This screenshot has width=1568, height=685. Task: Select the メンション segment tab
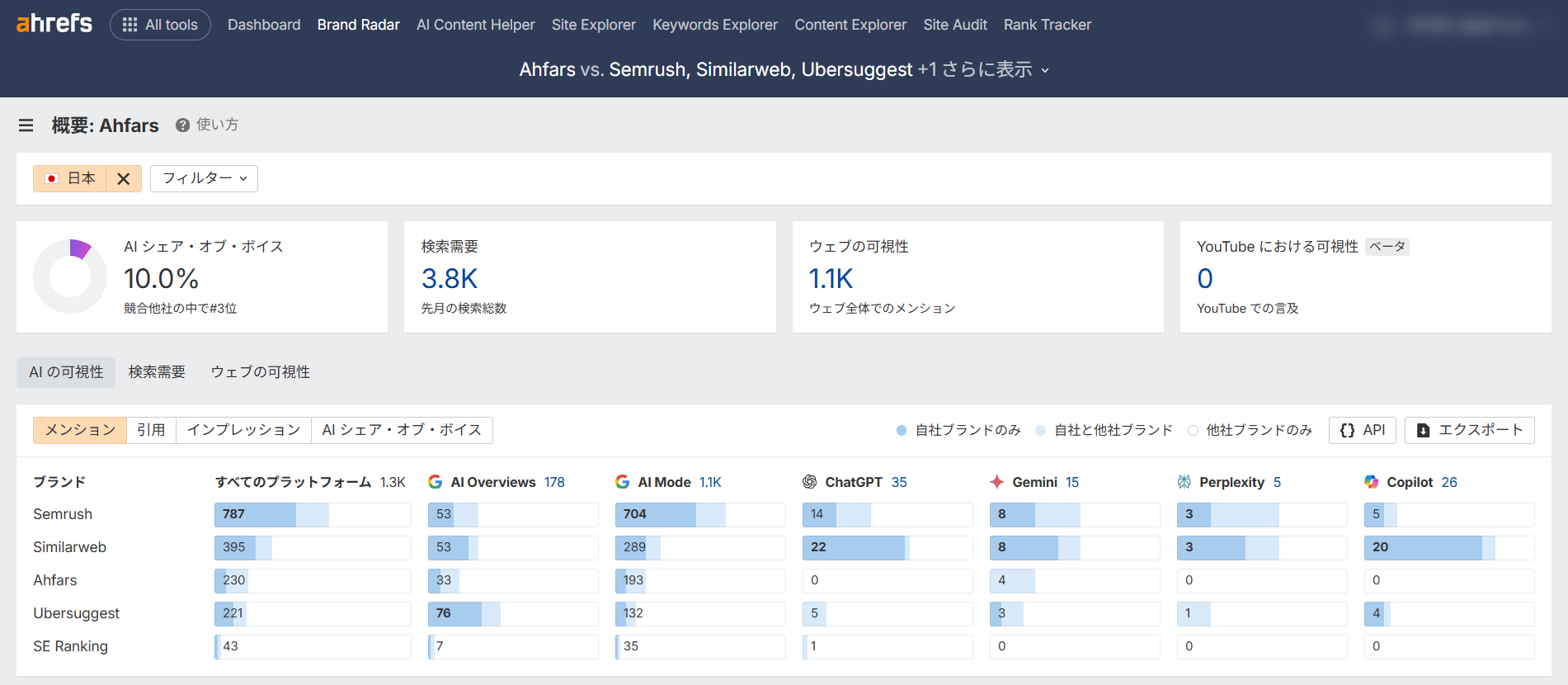80,430
